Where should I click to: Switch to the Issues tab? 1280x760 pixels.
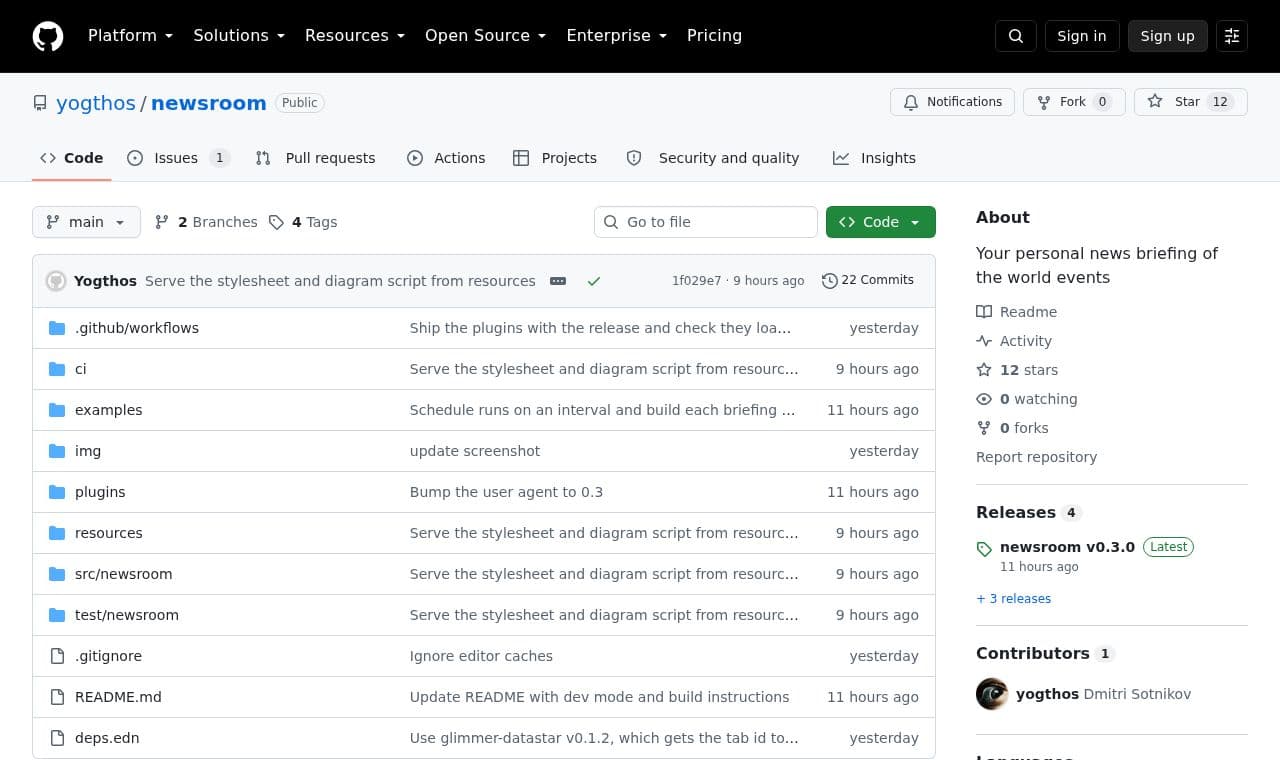pos(179,158)
